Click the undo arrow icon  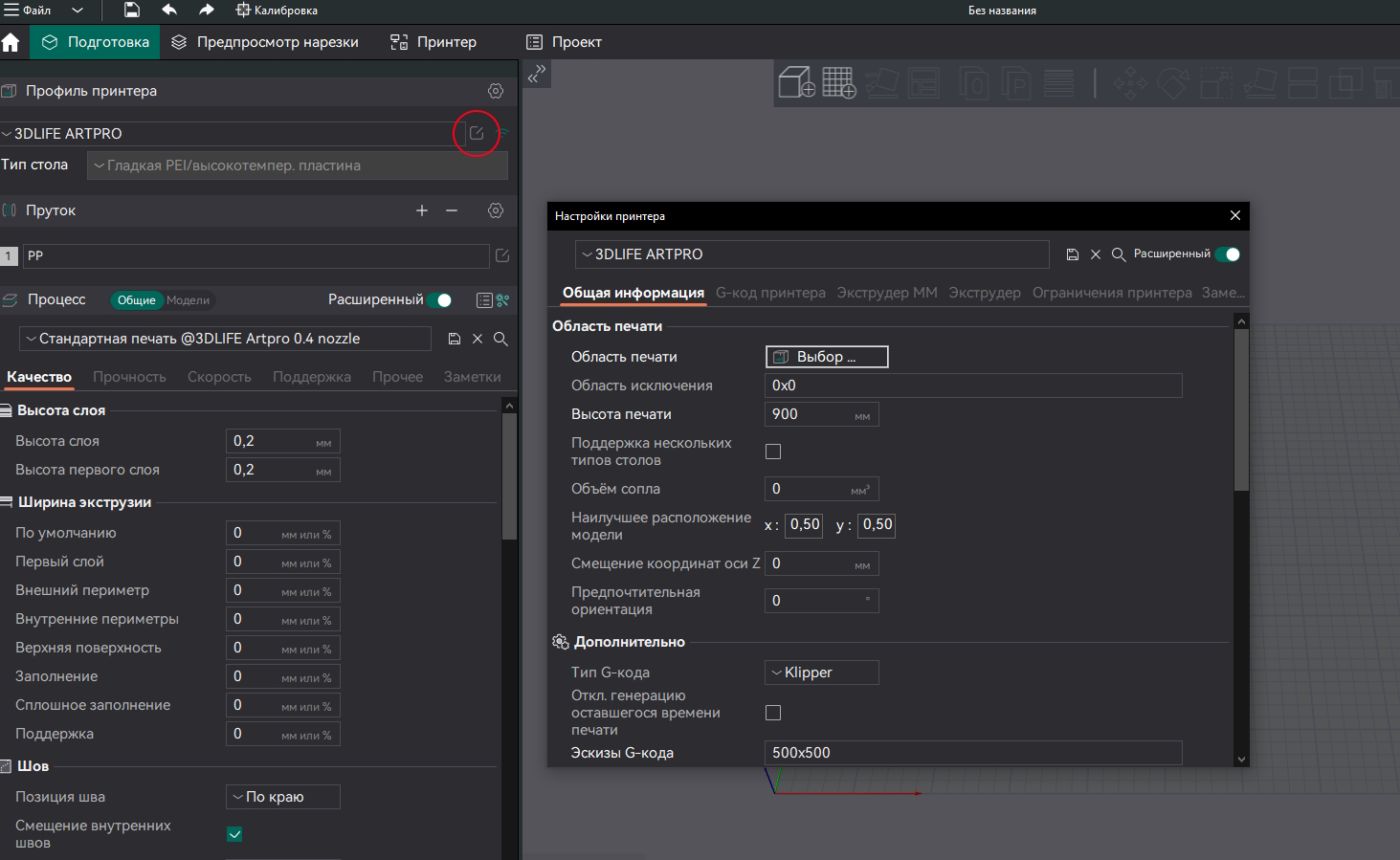pos(169,11)
